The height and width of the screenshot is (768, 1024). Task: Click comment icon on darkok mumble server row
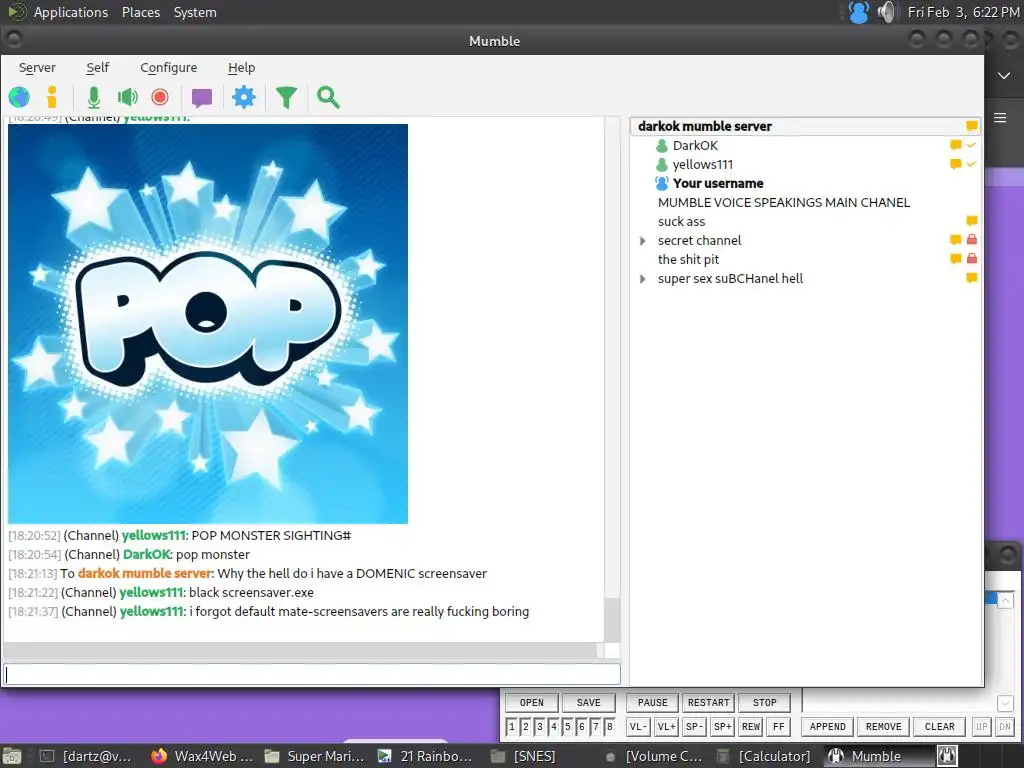pyautogui.click(x=972, y=126)
